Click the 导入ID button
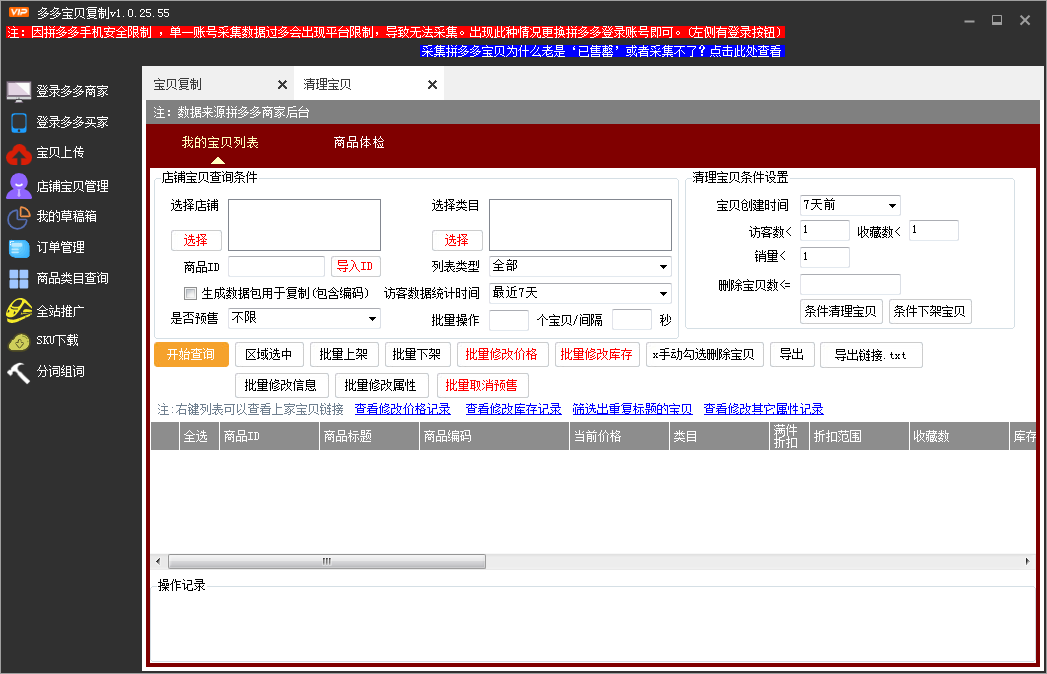Viewport: 1047px width, 674px height. point(356,267)
